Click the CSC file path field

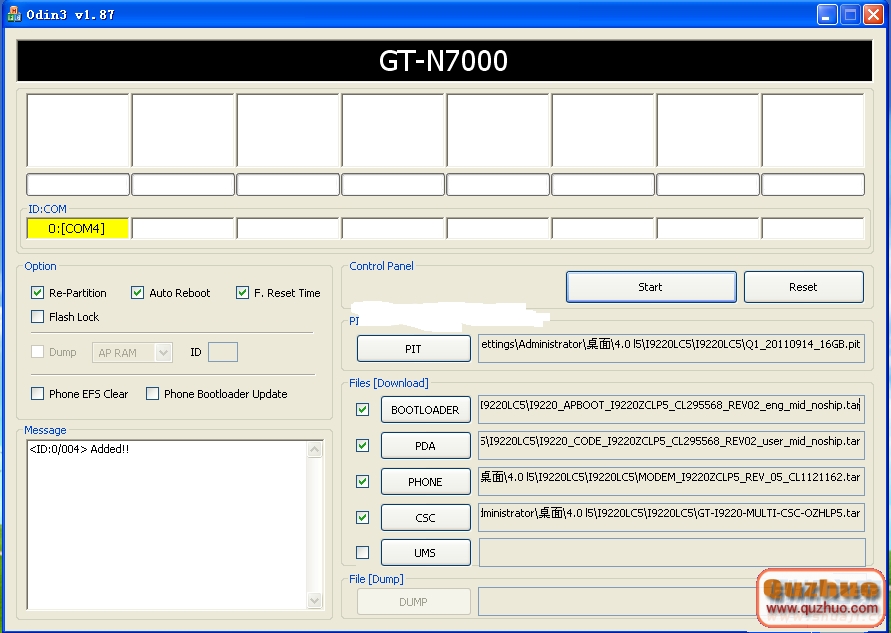[x=671, y=517]
